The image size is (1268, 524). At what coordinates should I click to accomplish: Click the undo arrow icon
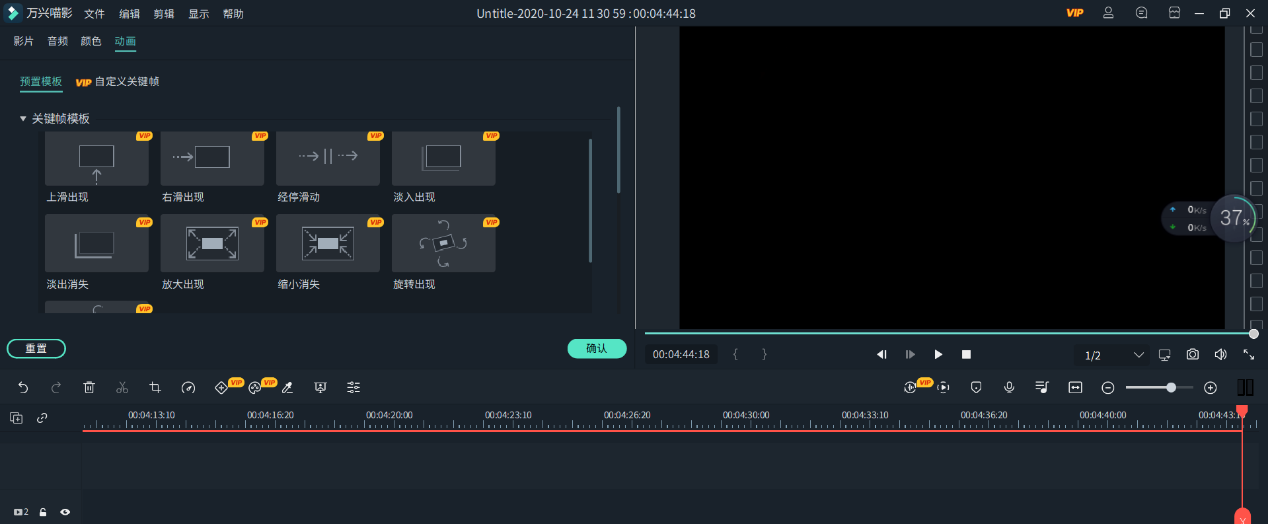tap(23, 387)
